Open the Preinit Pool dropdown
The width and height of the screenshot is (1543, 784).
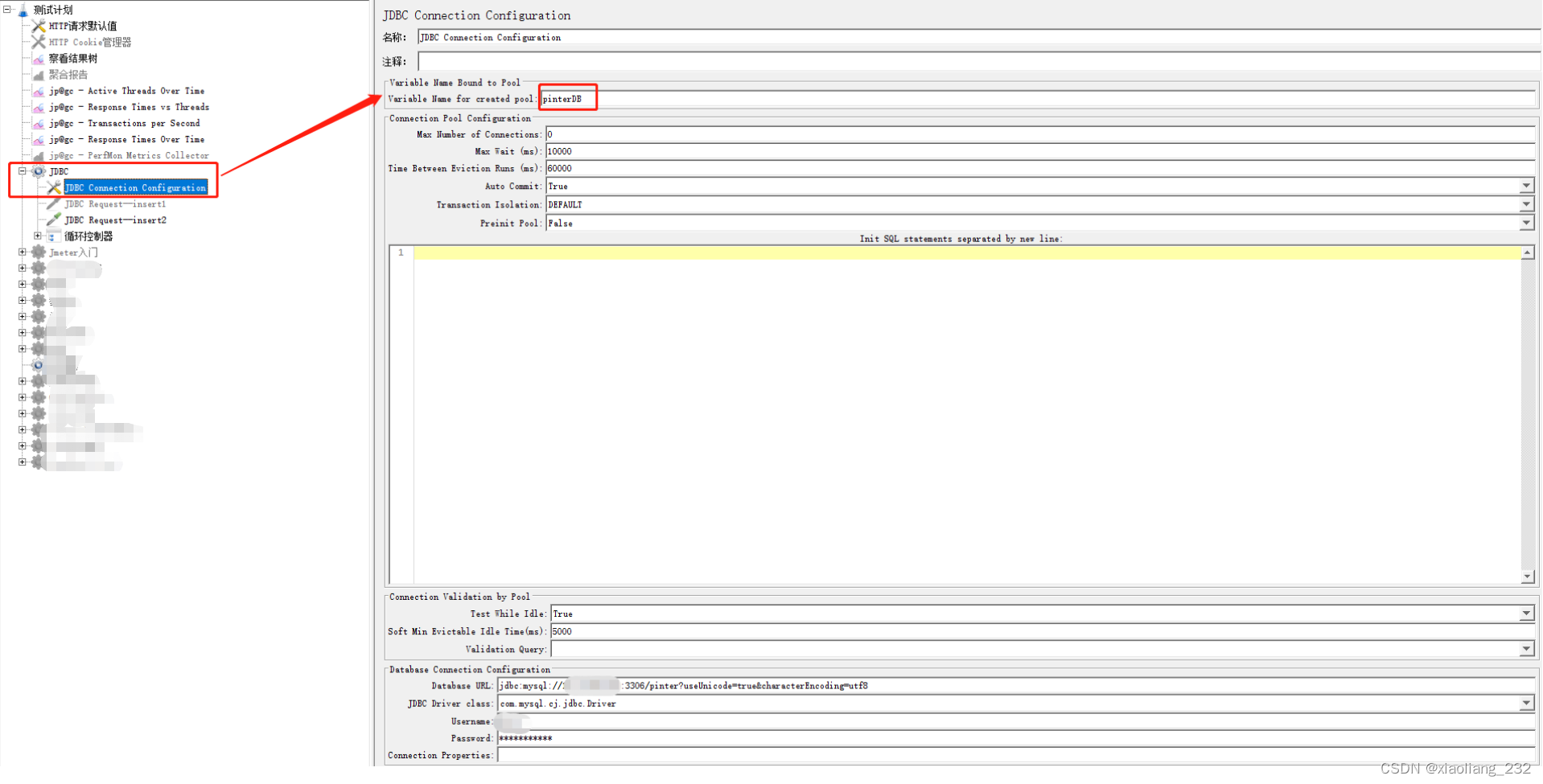(x=1526, y=223)
